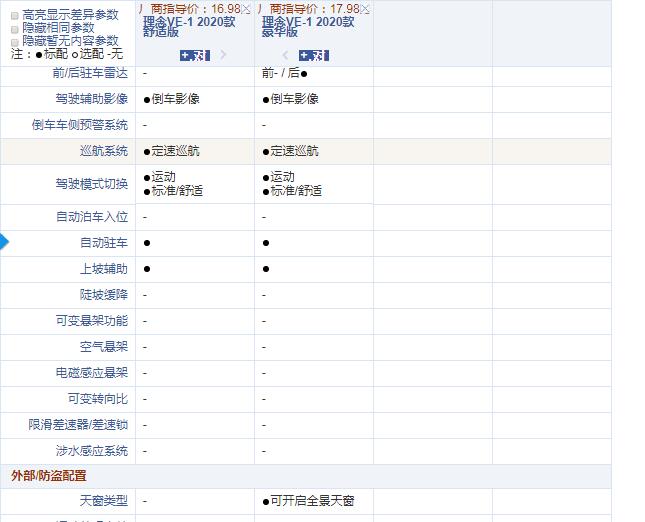Click the 陡坡缓降 parameter label
This screenshot has height=522, width=645.
coord(104,295)
